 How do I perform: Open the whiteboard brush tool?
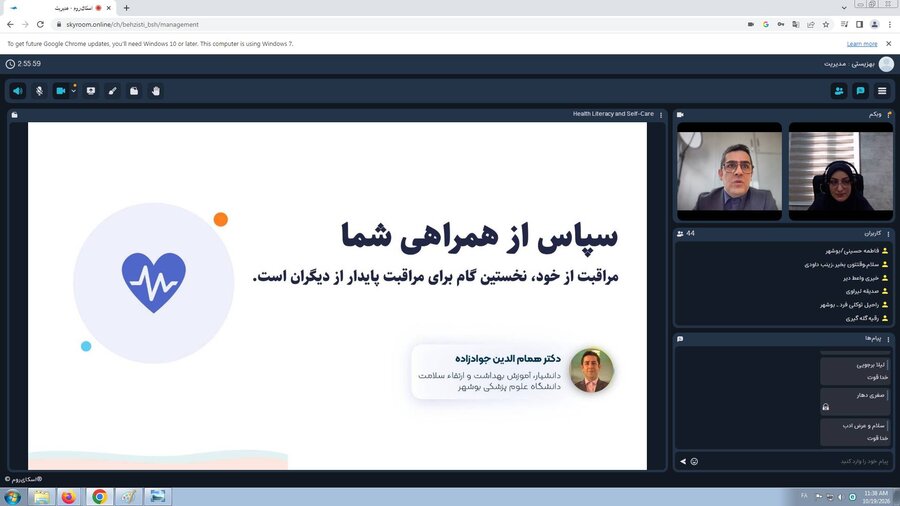pyautogui.click(x=112, y=91)
